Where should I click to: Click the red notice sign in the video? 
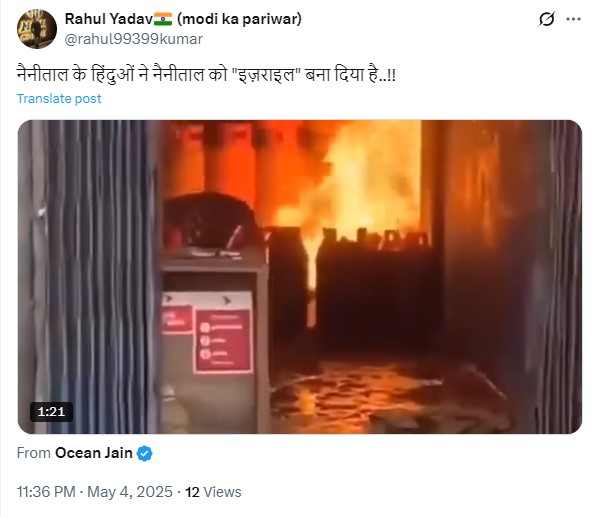(x=223, y=341)
